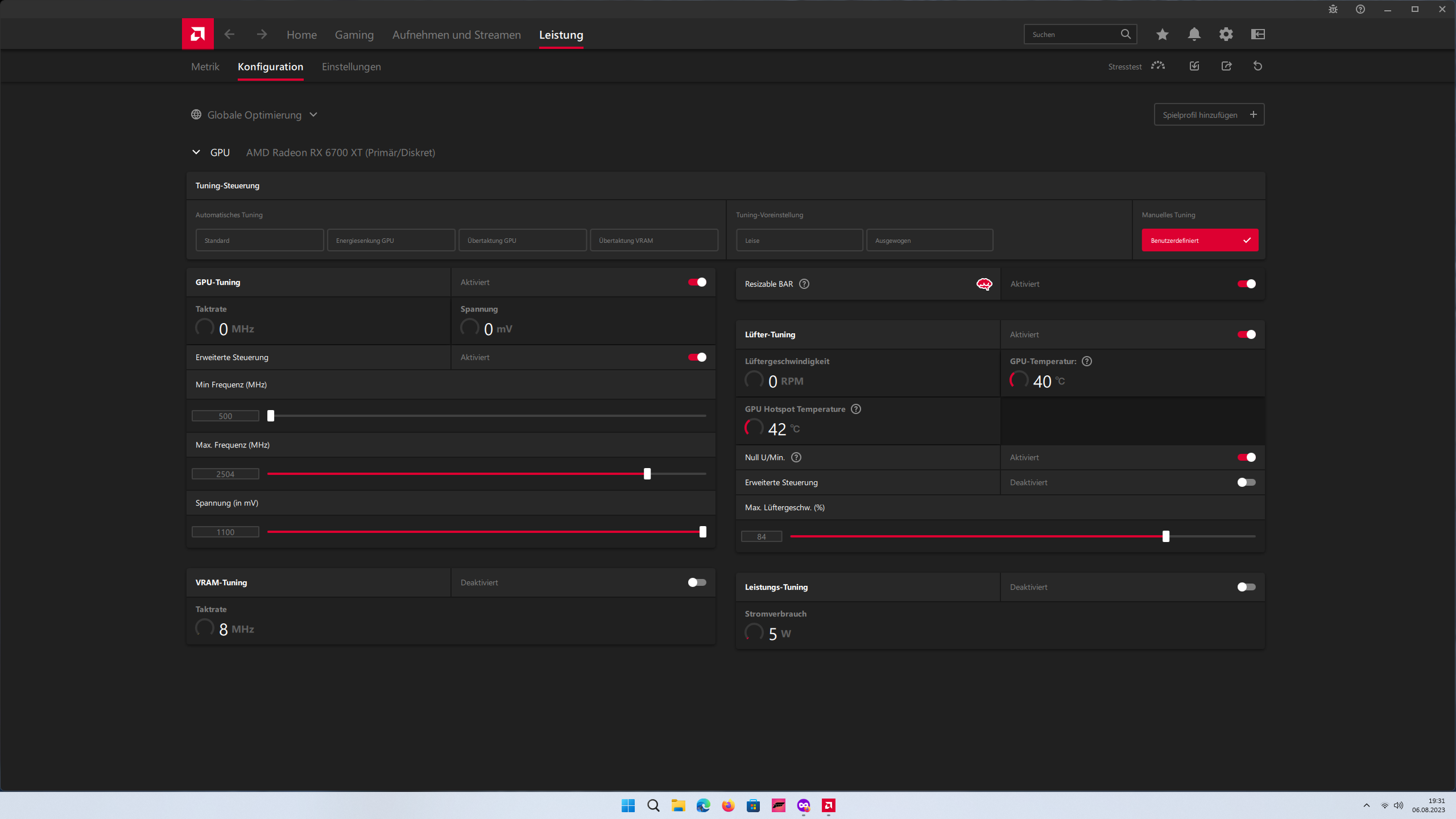
Task: Open bug report icon in title bar
Action: click(1333, 9)
